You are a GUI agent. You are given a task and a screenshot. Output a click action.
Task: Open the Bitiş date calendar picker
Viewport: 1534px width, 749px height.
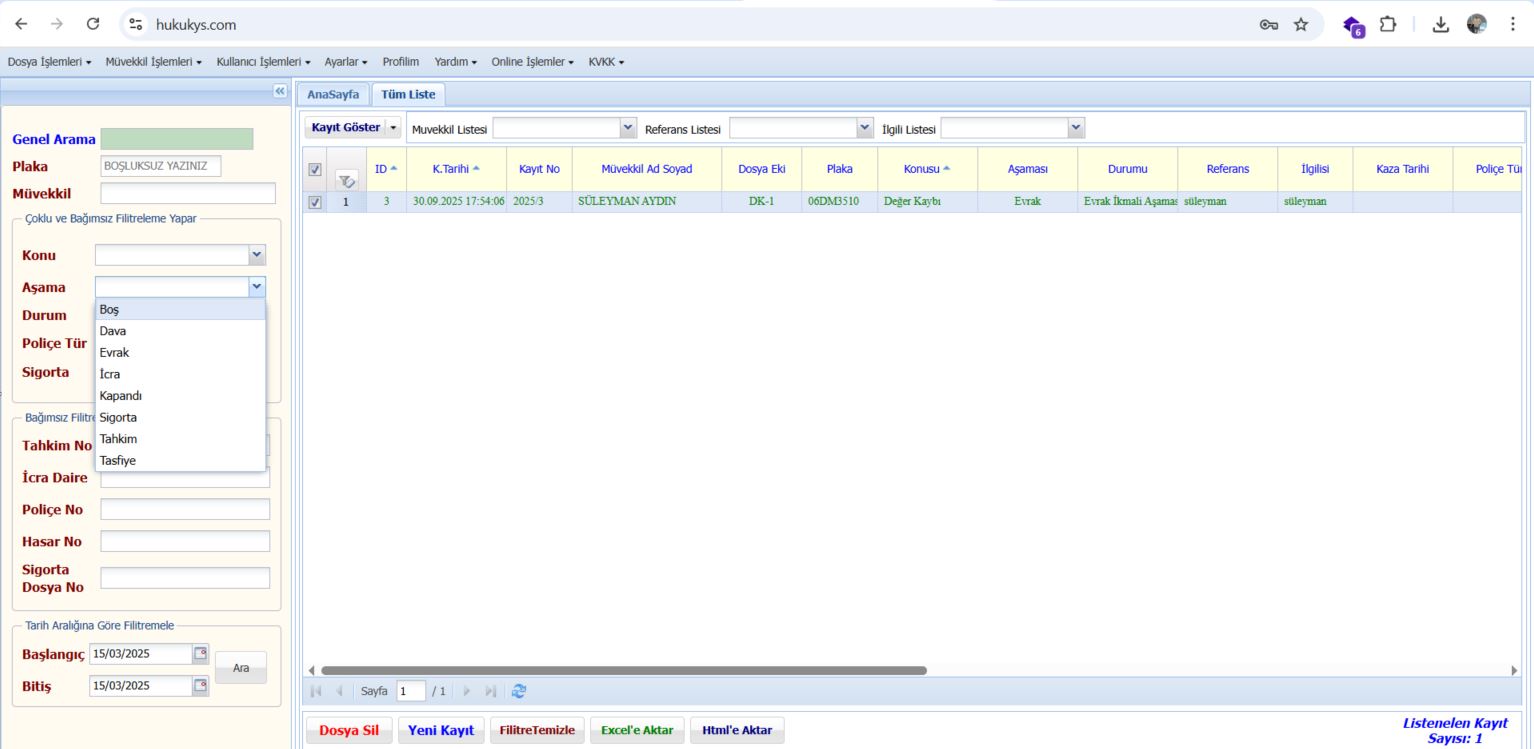pos(200,686)
